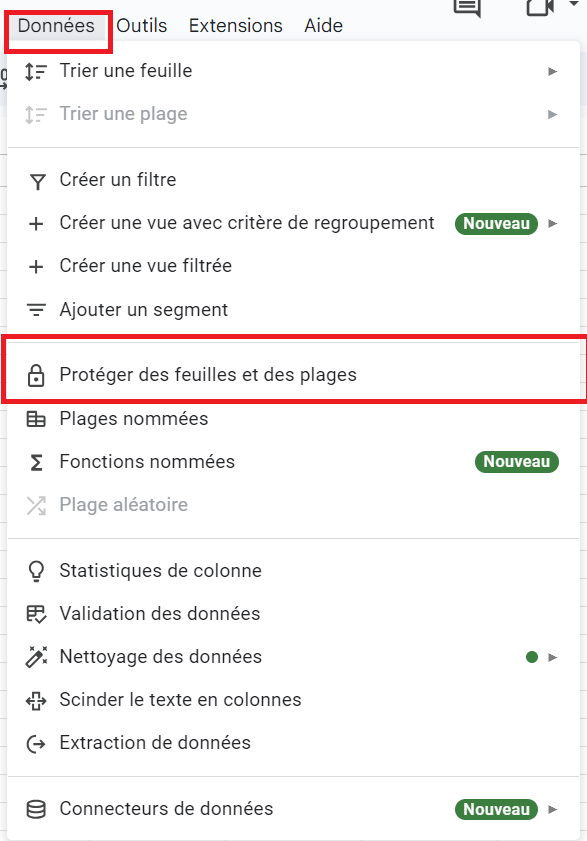Screen dimensions: 587x841
Task: Expand the Nettoyage des données submenu arrow
Action: click(553, 657)
